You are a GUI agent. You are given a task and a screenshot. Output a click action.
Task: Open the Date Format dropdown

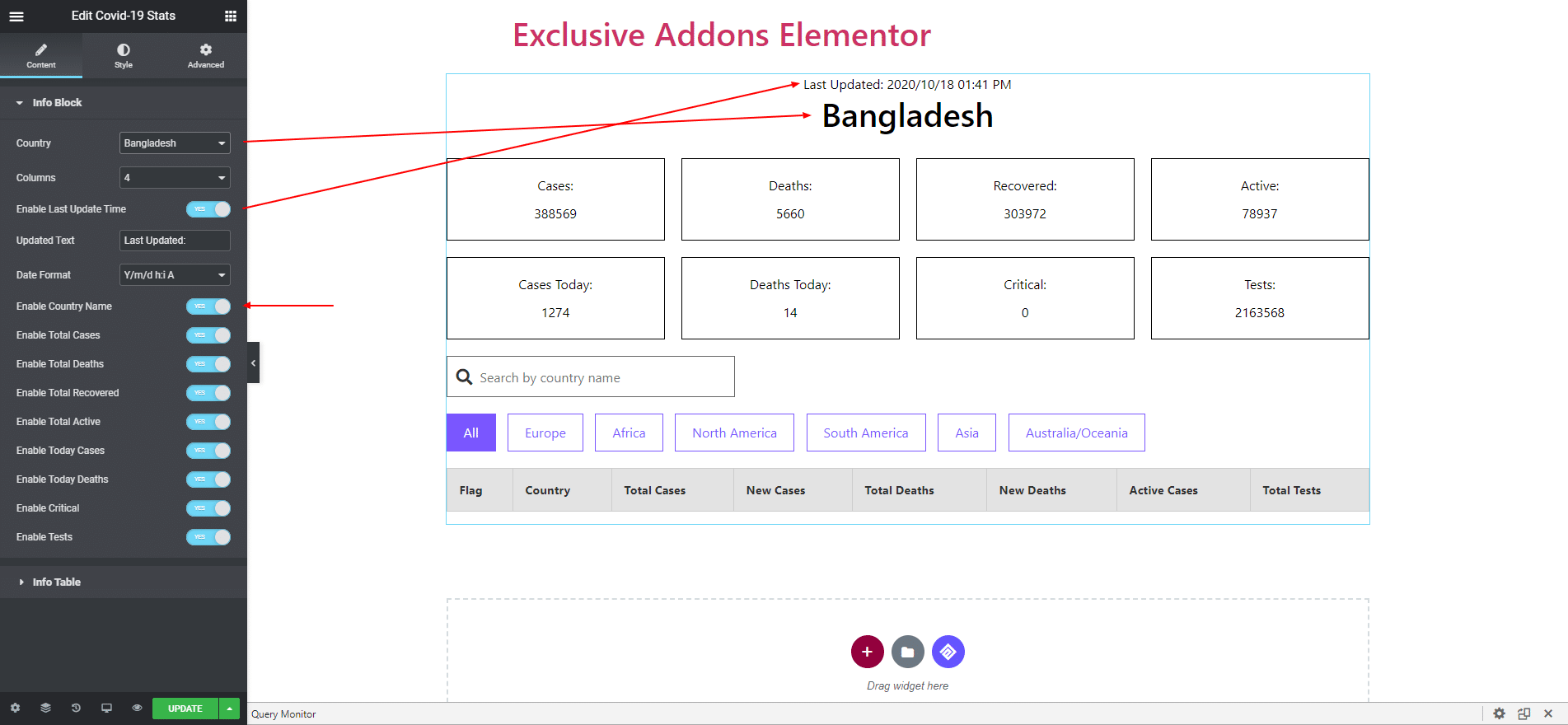tap(175, 275)
